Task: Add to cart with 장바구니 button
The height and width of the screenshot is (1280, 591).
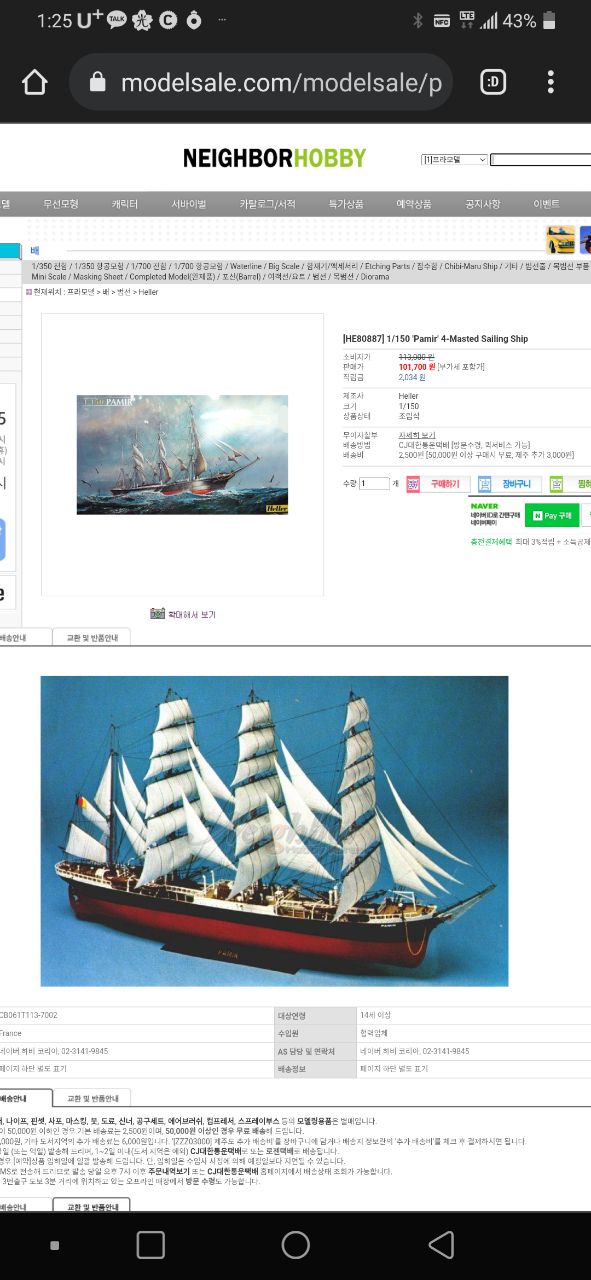Action: pos(510,484)
